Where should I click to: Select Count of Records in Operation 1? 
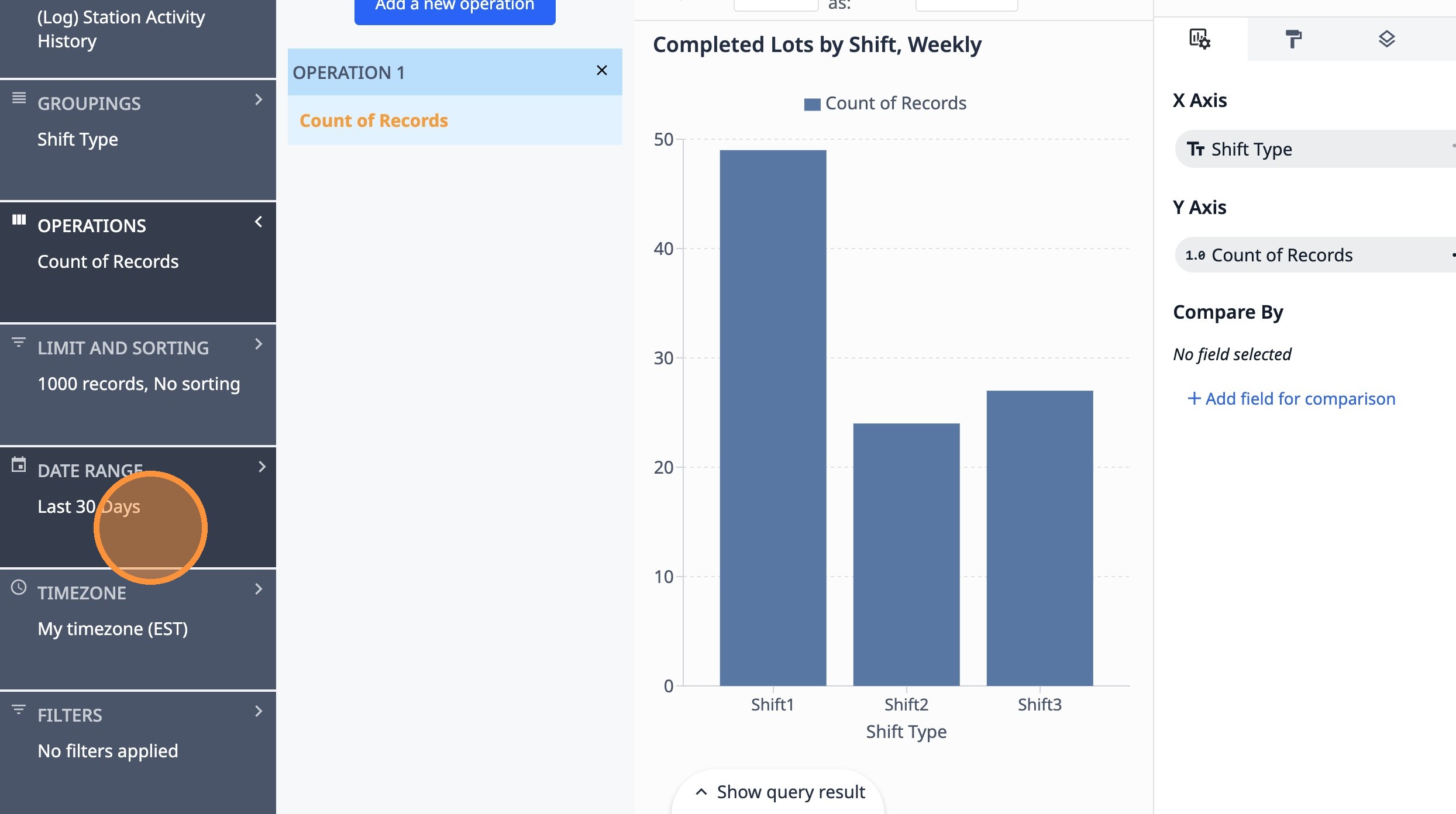tap(374, 120)
